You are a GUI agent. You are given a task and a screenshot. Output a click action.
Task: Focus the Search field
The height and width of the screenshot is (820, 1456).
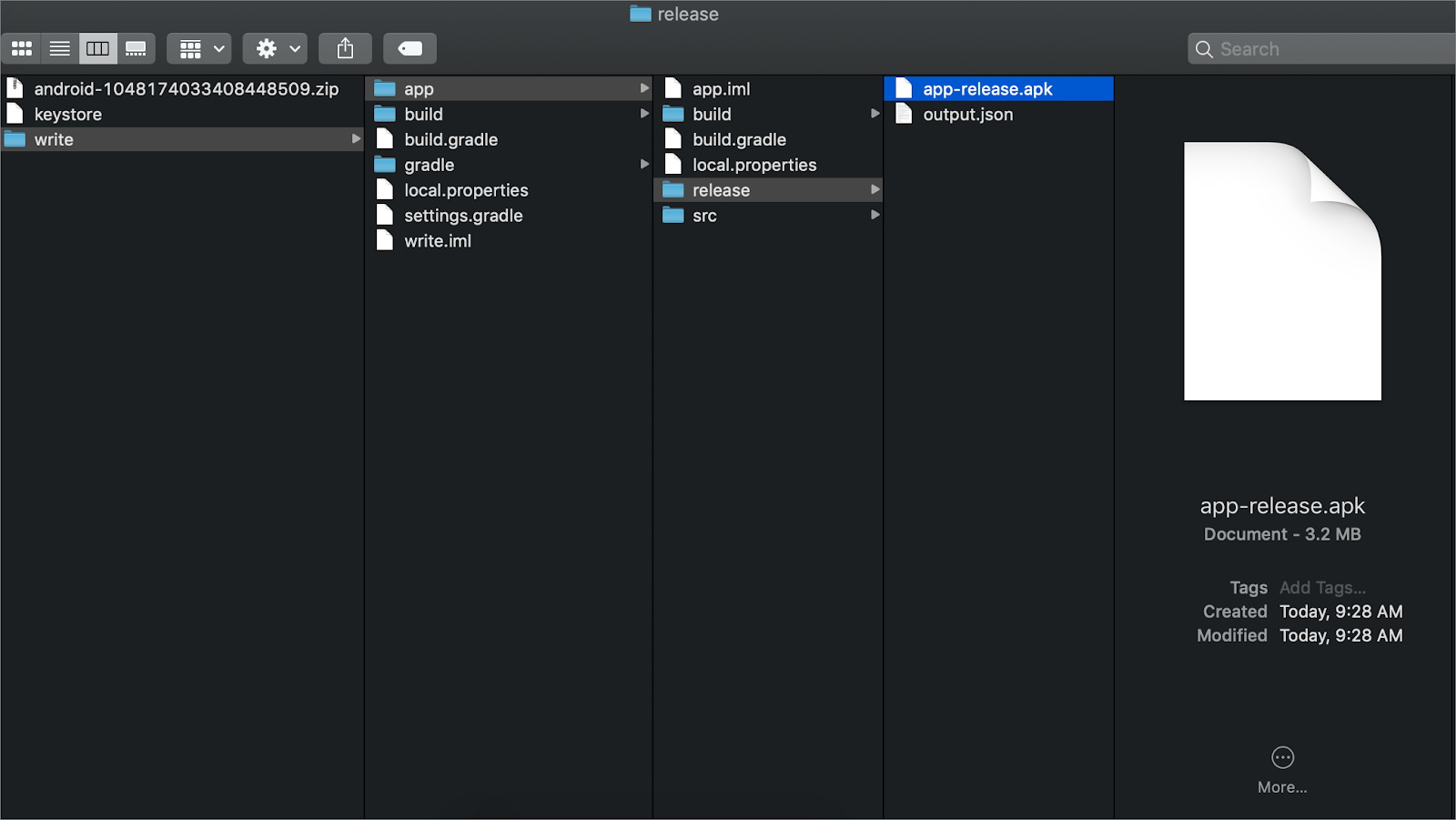click(1322, 49)
